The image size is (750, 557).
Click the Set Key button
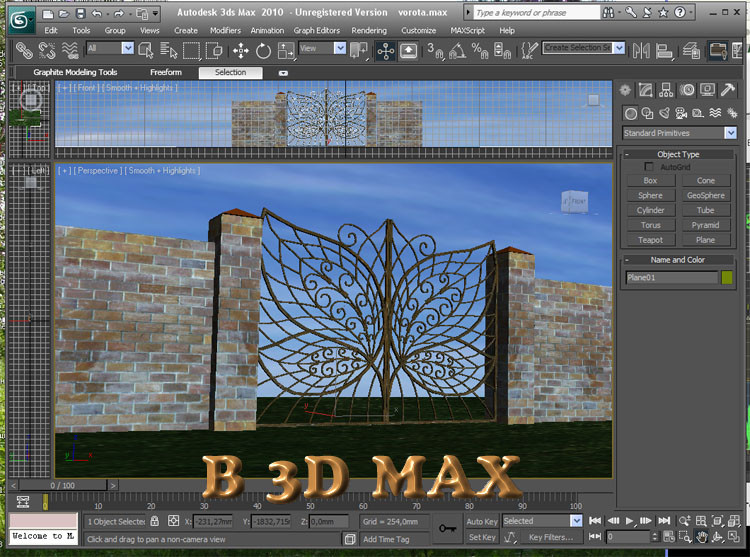[482, 537]
